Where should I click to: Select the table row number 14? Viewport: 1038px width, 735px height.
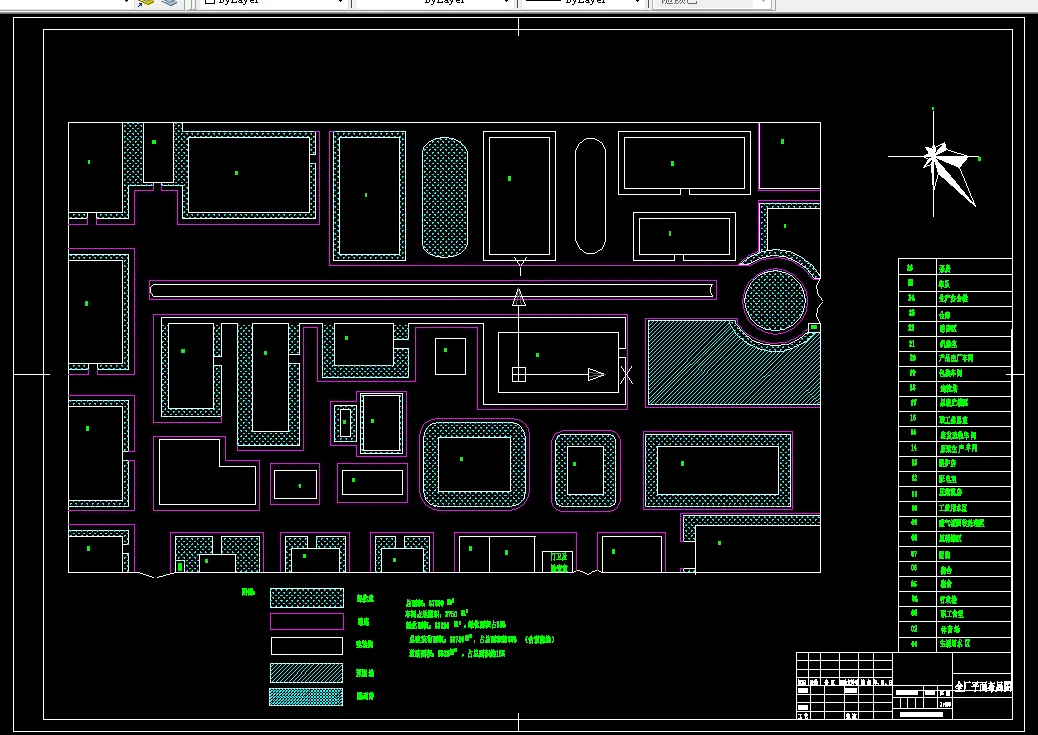tap(914, 448)
